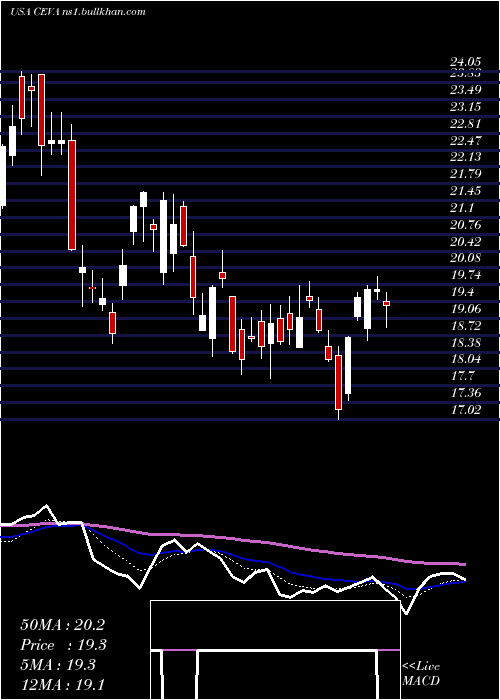Click the '12MA : 19.1' readout

pos(62,685)
